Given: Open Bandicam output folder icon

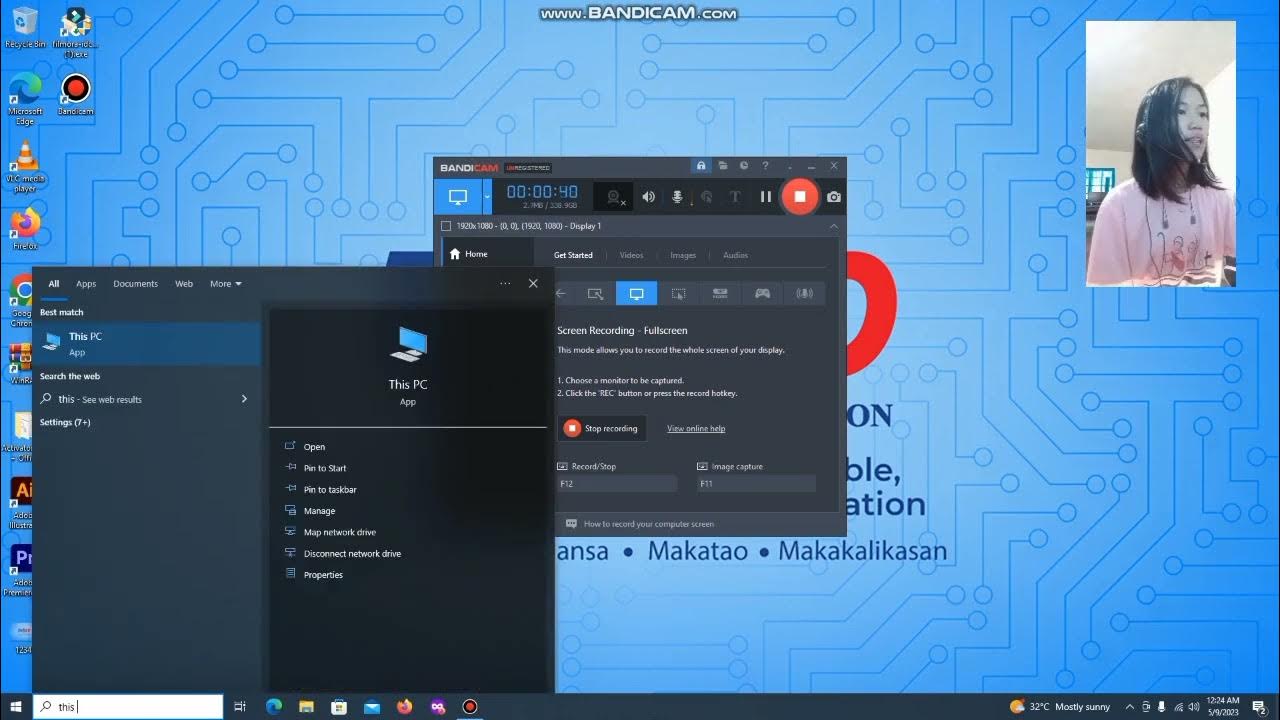Looking at the screenshot, I should 723,166.
